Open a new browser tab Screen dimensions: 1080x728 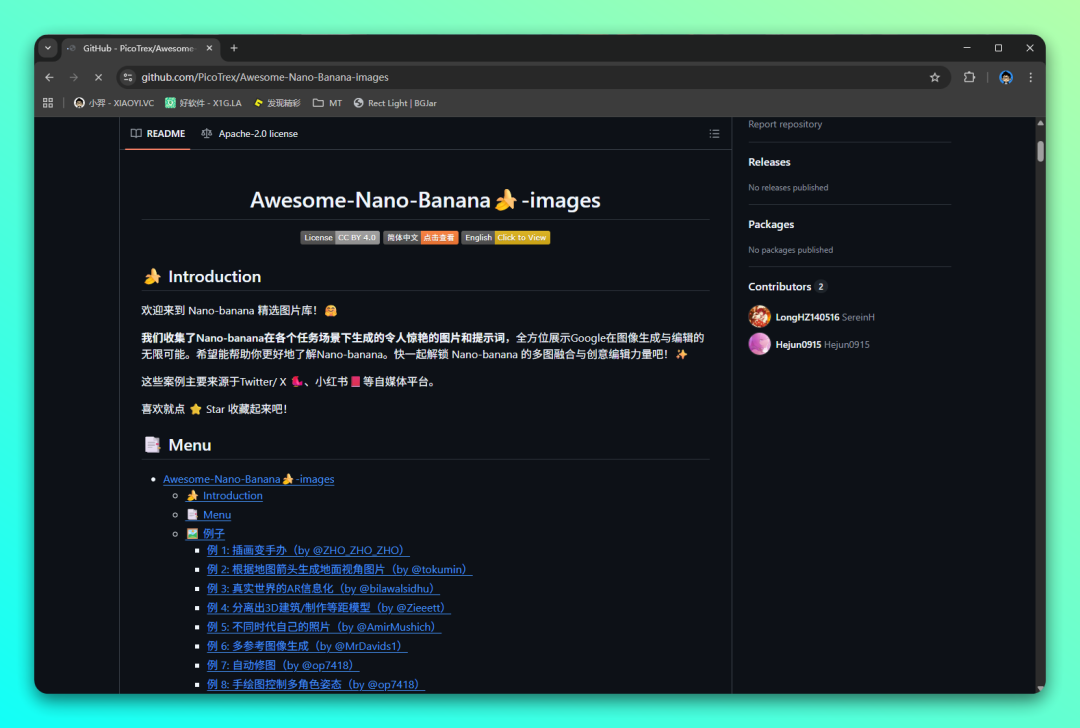coord(234,48)
